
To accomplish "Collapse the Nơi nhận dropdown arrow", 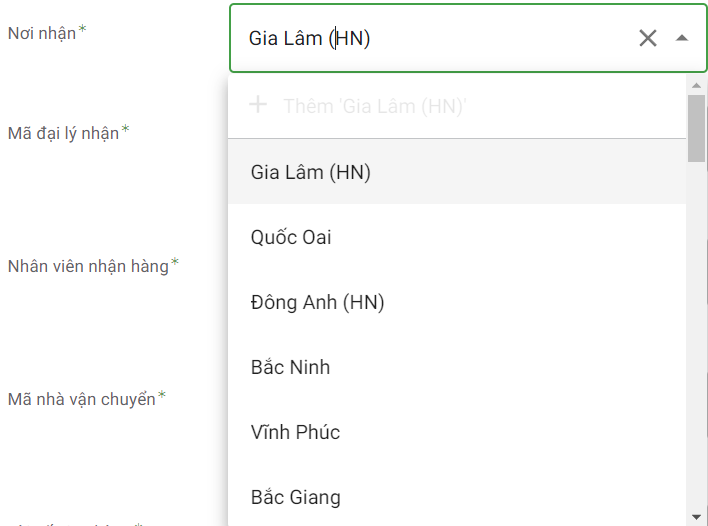I will 682,38.
